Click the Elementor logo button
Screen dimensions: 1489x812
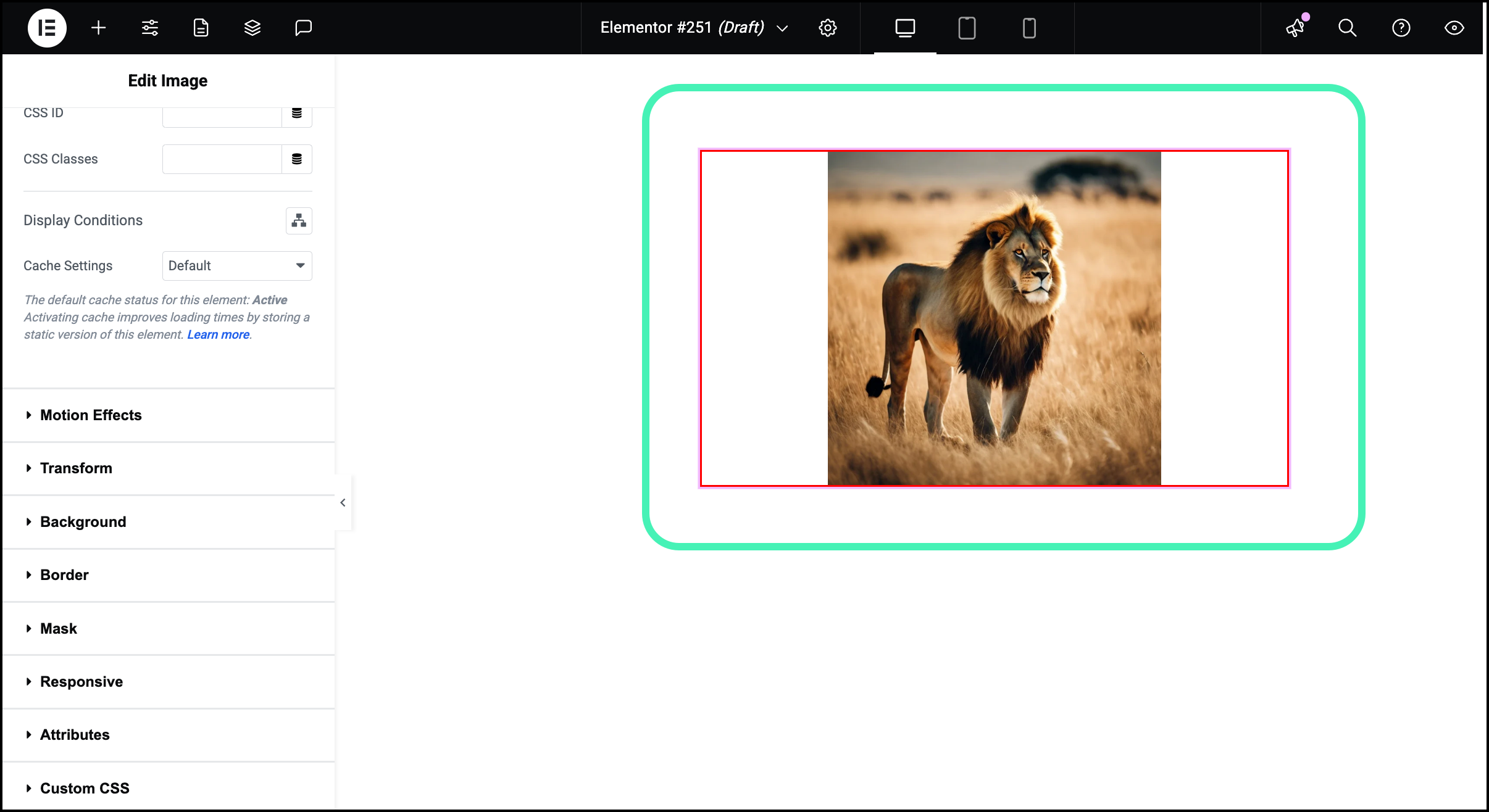point(47,28)
